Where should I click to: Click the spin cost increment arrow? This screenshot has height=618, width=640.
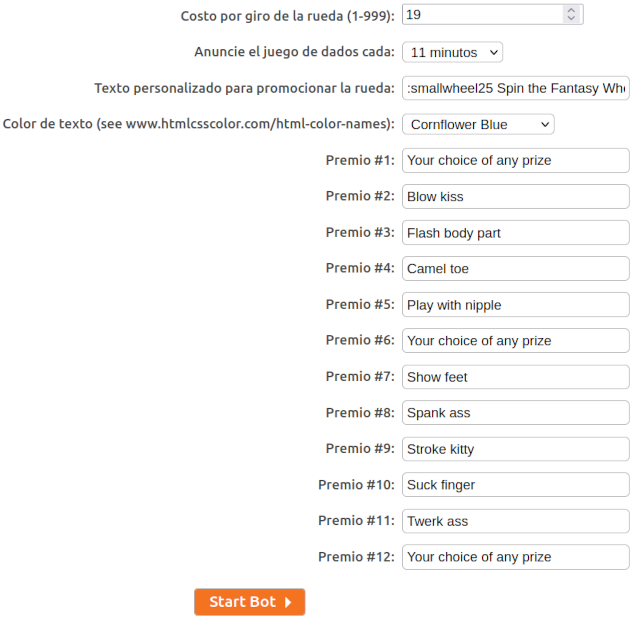coord(571,11)
